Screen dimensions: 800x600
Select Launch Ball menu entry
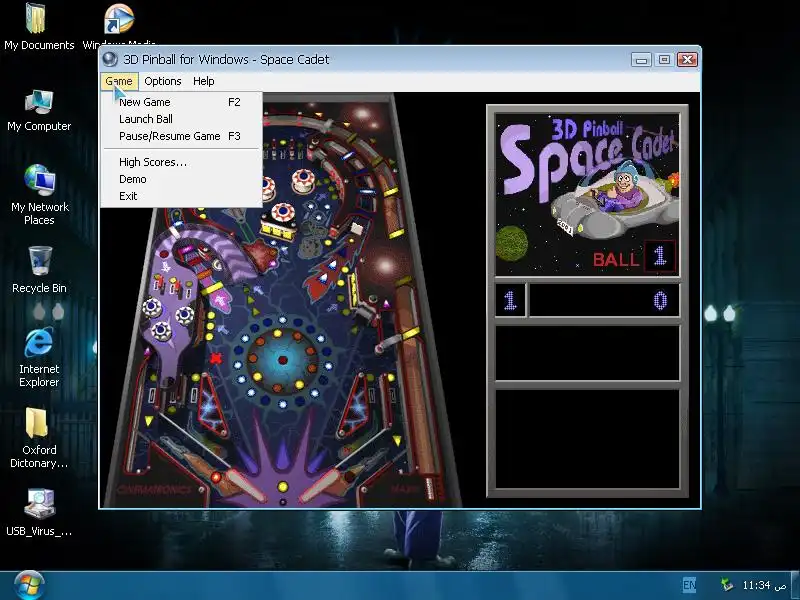[x=181, y=119]
